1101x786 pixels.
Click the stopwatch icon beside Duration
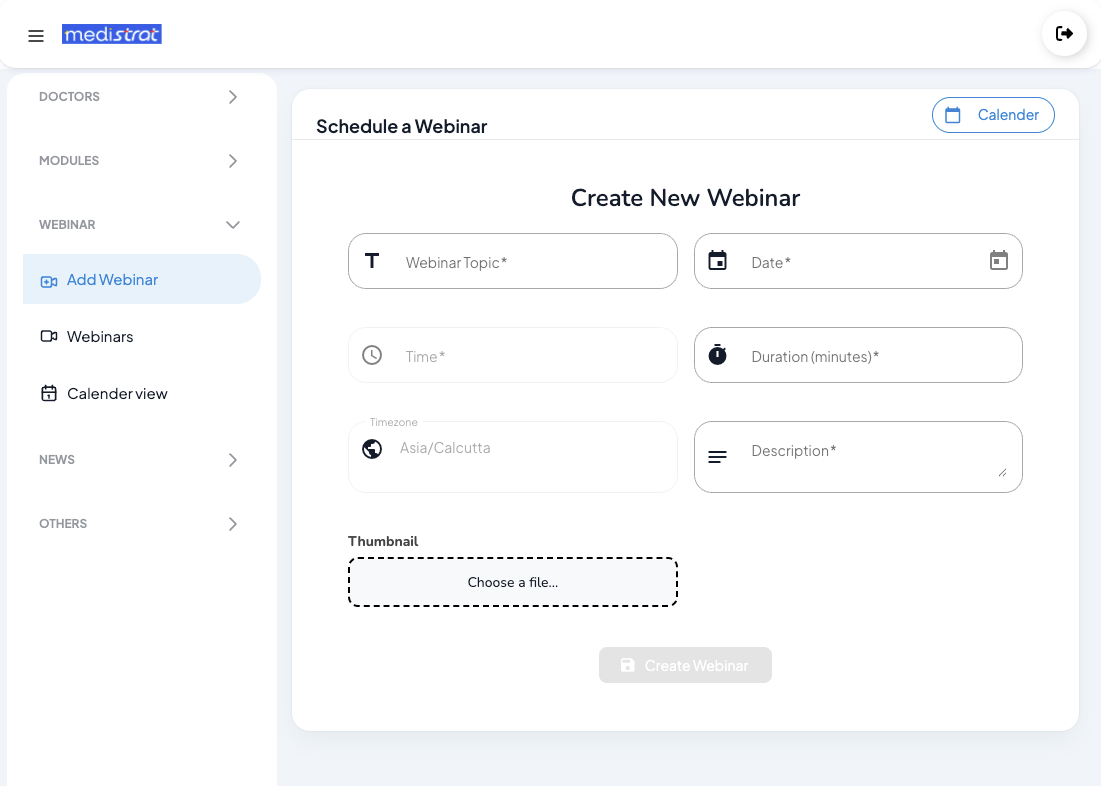(x=717, y=355)
